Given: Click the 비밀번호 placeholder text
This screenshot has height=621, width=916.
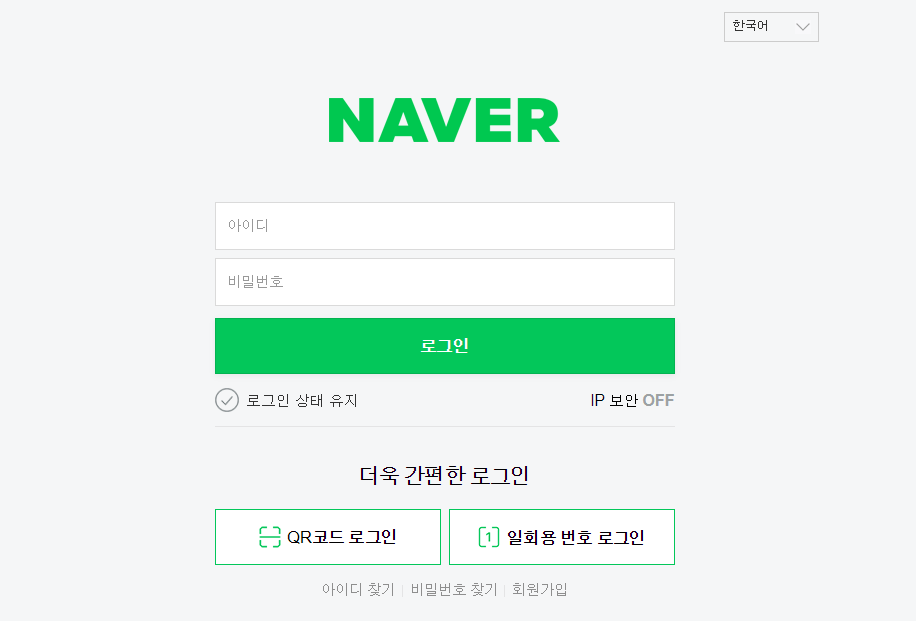Looking at the screenshot, I should [x=255, y=282].
